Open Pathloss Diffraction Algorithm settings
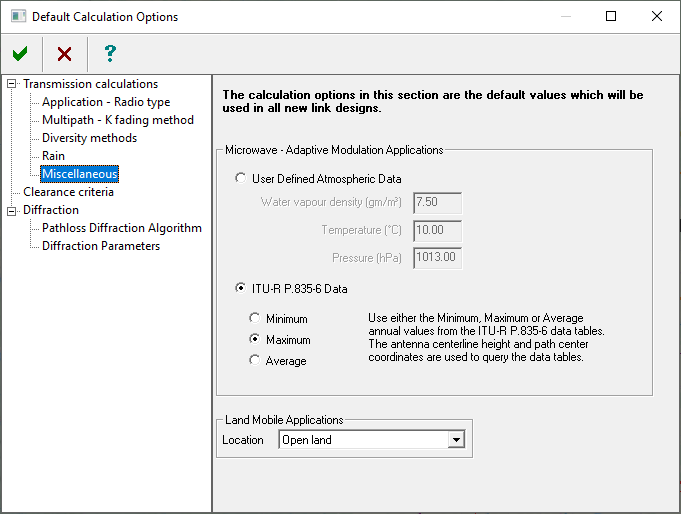Screen dimensions: 681x514 (122, 228)
